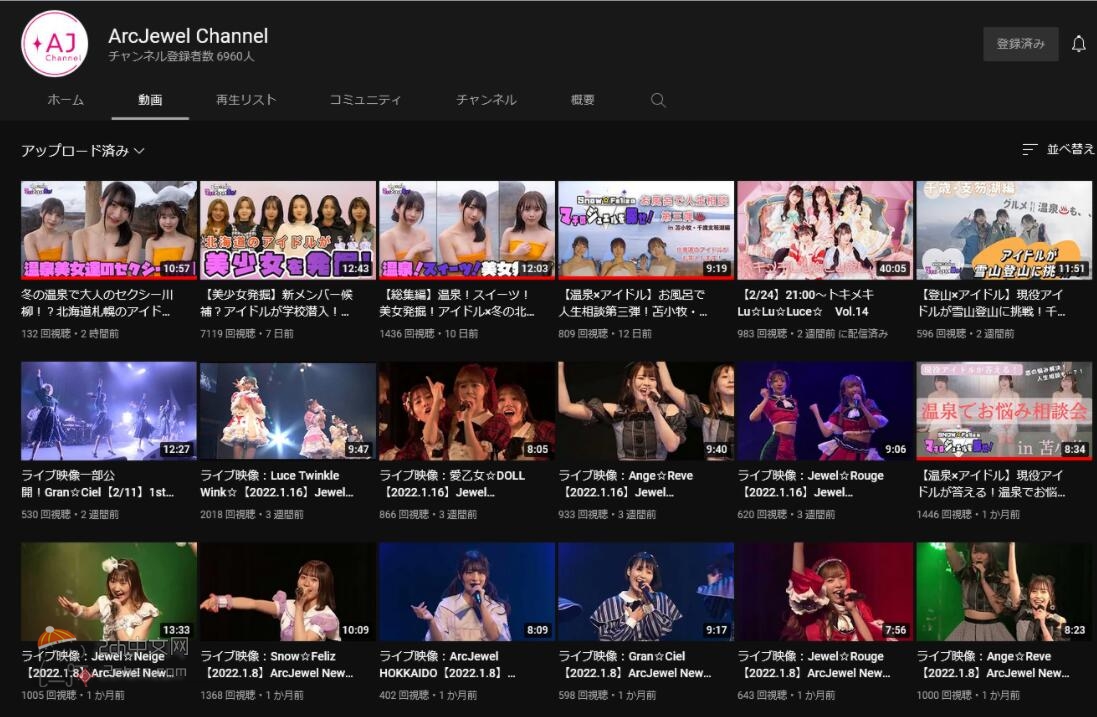Search the channel with the magnifier icon

point(658,100)
